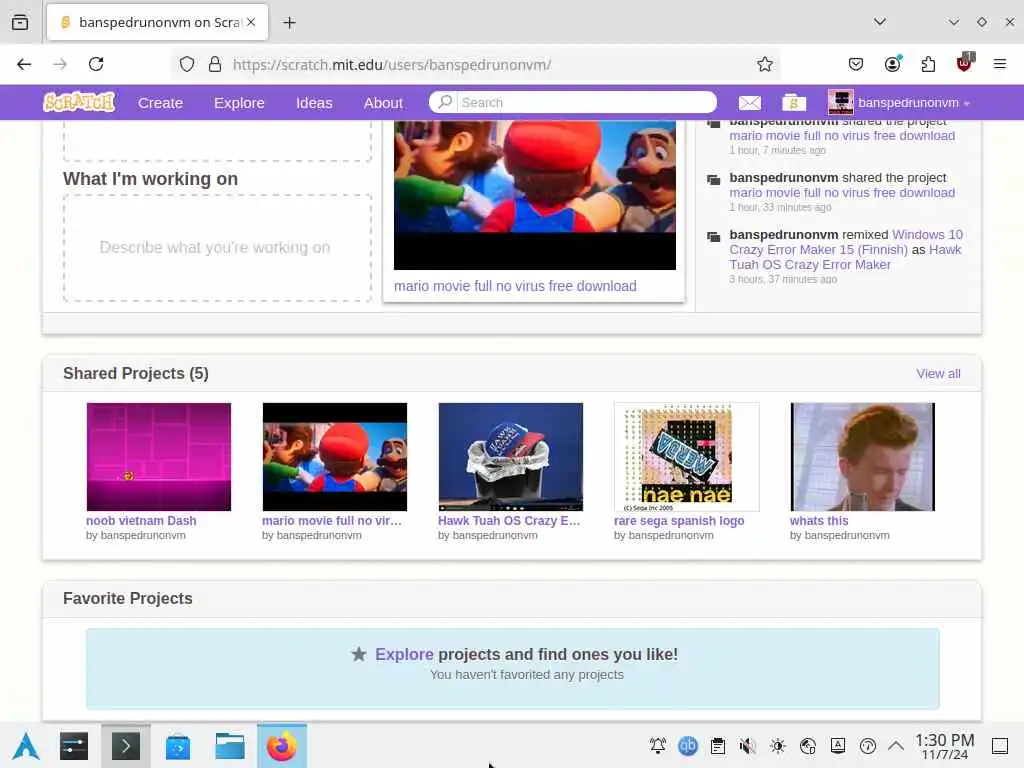Reload the page
1024x768 pixels.
(96, 64)
